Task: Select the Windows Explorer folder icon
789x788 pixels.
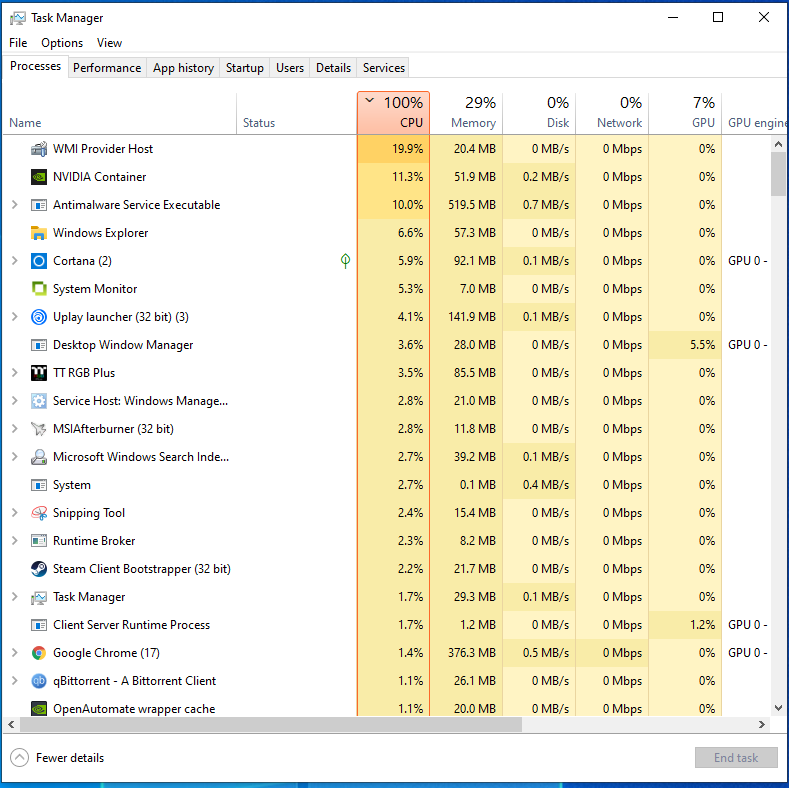Action: [x=39, y=233]
